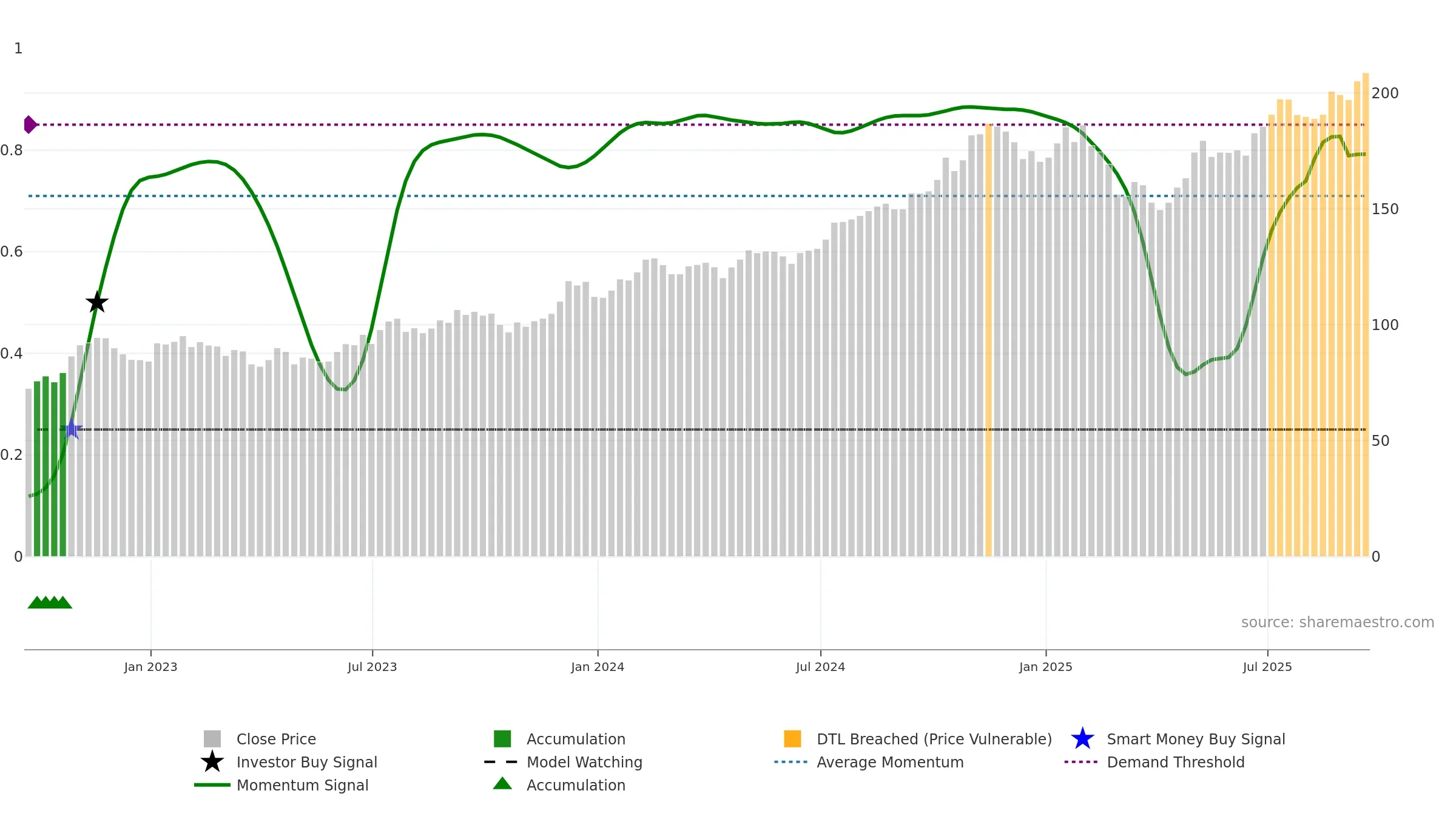Screen dimensions: 1456x819
Task: Click the purple dotted Demand Threshold legend line
Action: (x=1081, y=761)
